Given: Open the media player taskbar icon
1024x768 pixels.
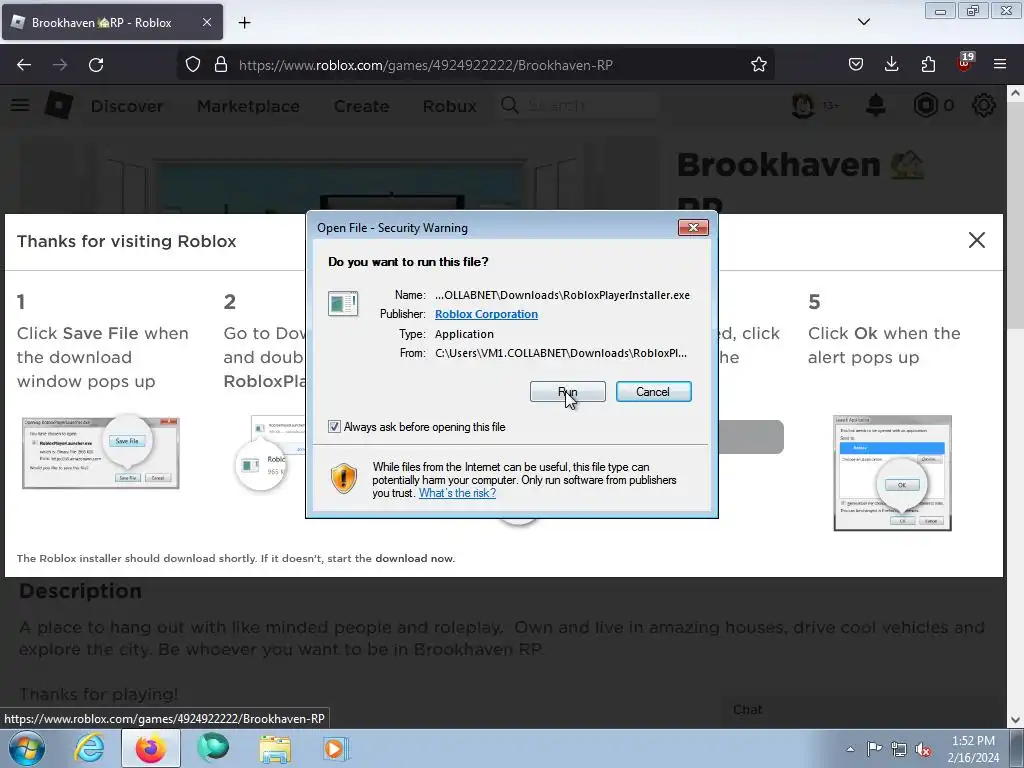Looking at the screenshot, I should 336,749.
